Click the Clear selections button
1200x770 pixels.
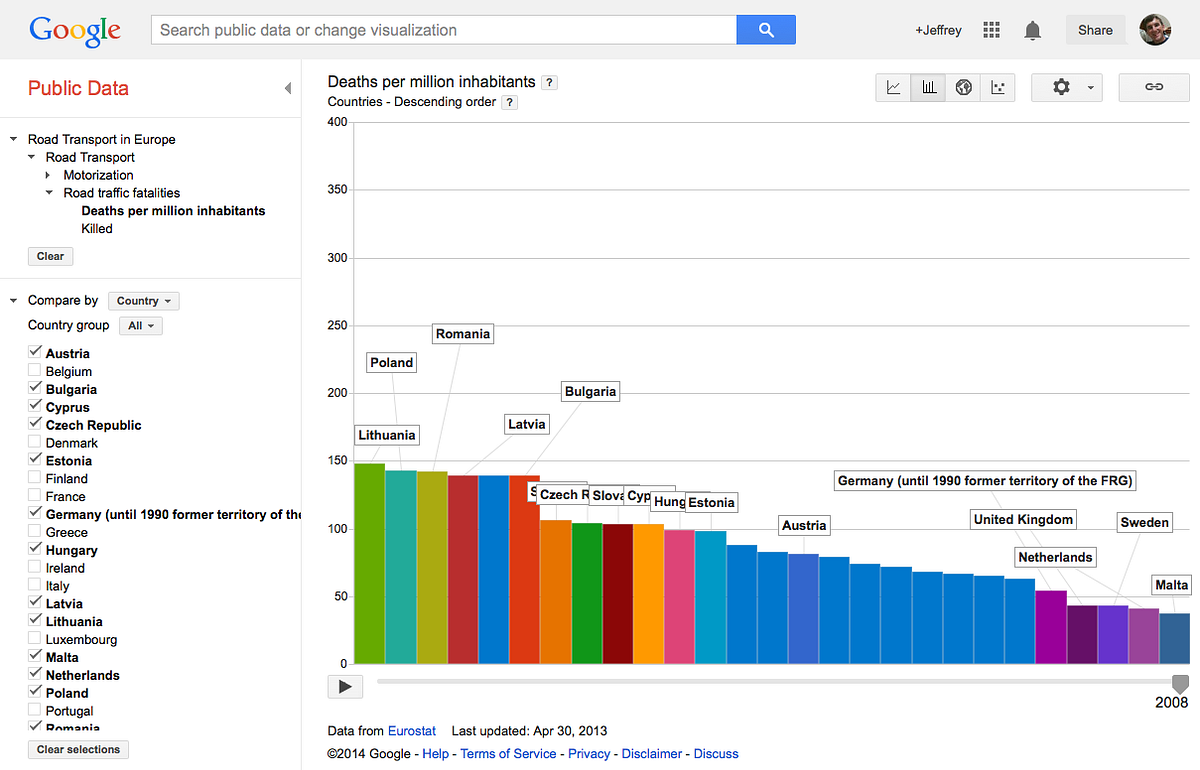point(77,749)
